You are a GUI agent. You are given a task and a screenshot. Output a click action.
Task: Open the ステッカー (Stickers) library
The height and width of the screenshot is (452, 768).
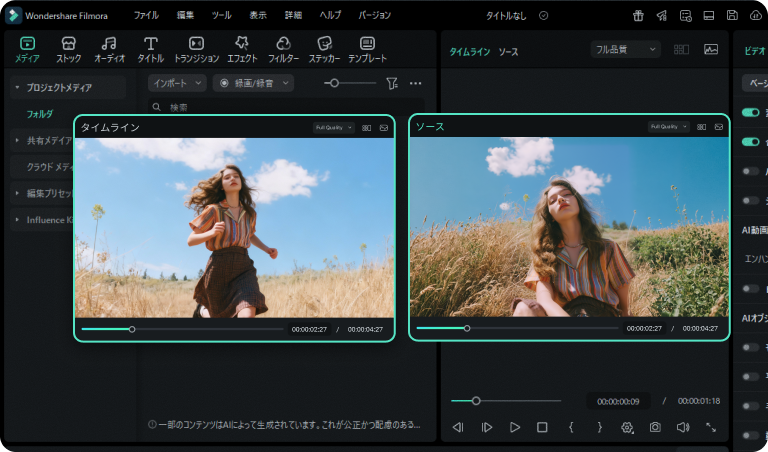pos(324,49)
